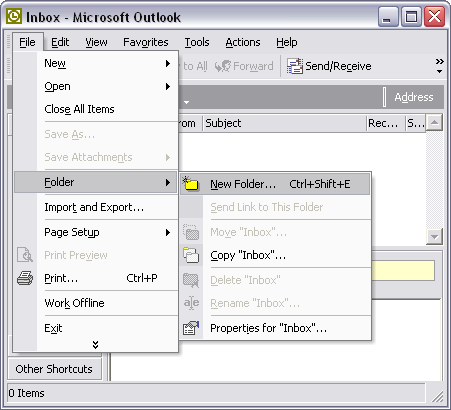This screenshot has height=410, width=451.
Task: Click the Properties for "Inbox" icon
Action: click(191, 328)
